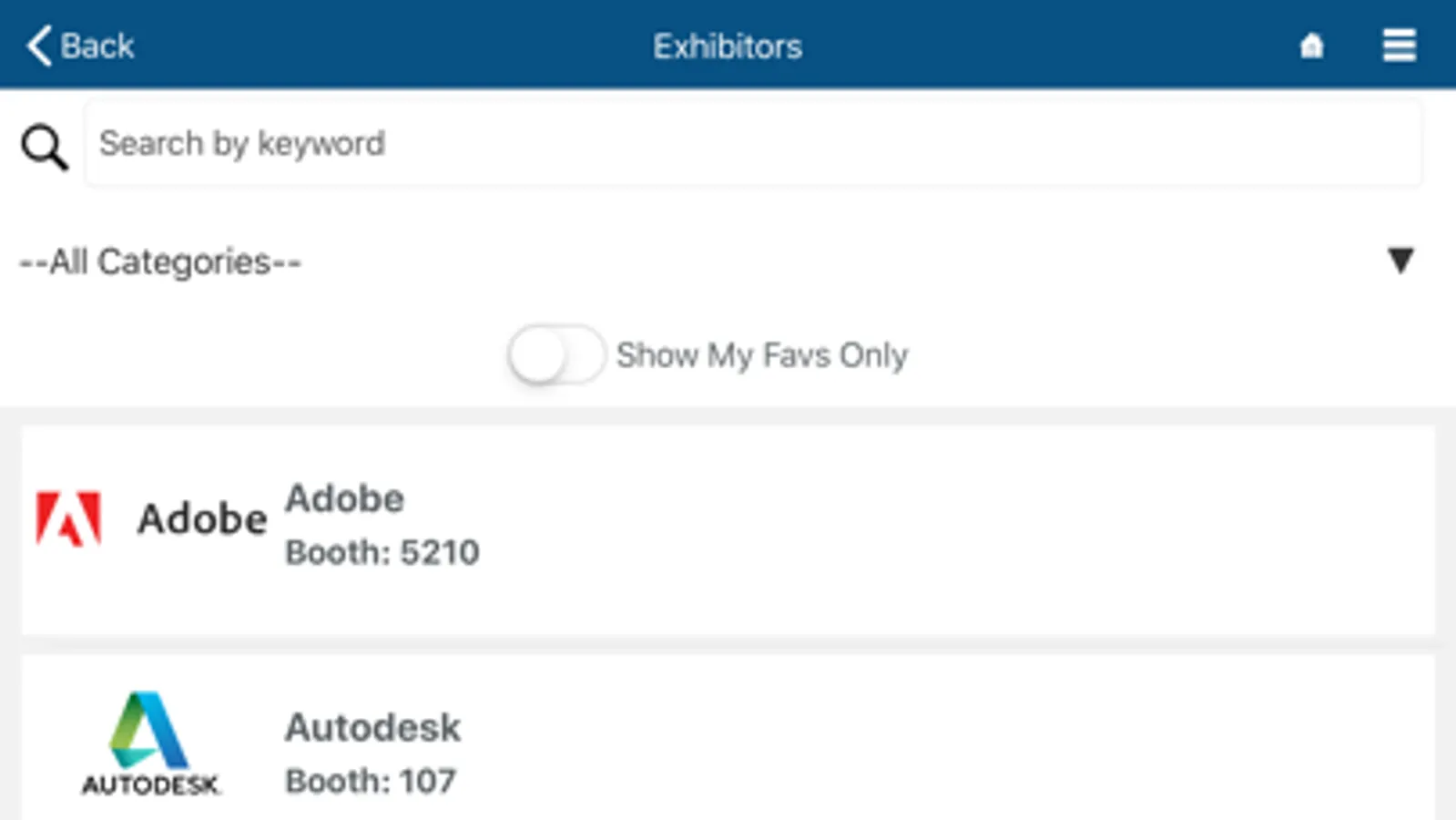
Task: Click the magnifying glass search icon
Action: tap(45, 147)
